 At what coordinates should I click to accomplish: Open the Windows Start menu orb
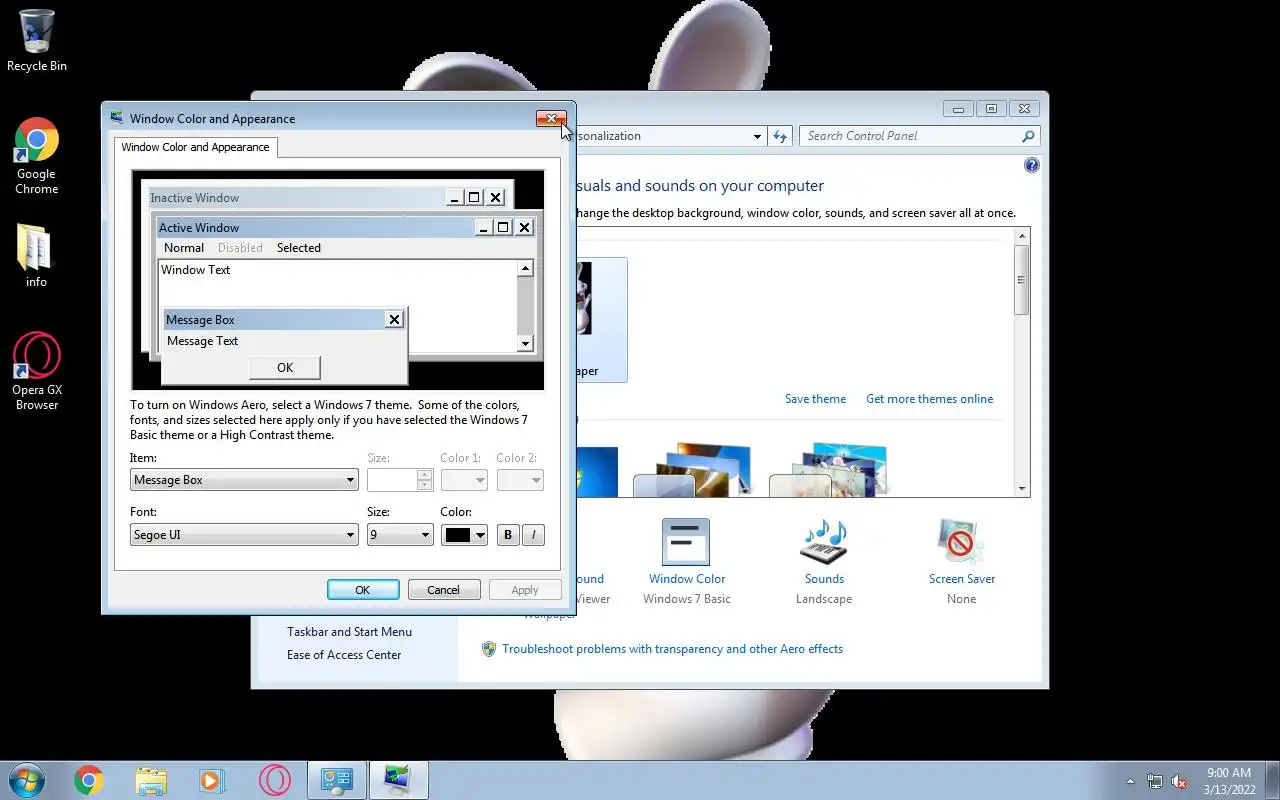(27, 780)
